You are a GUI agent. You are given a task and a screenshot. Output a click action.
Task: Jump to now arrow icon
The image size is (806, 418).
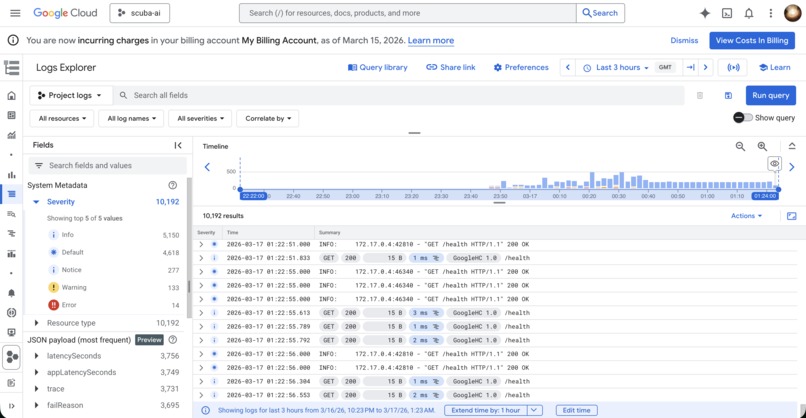point(690,67)
